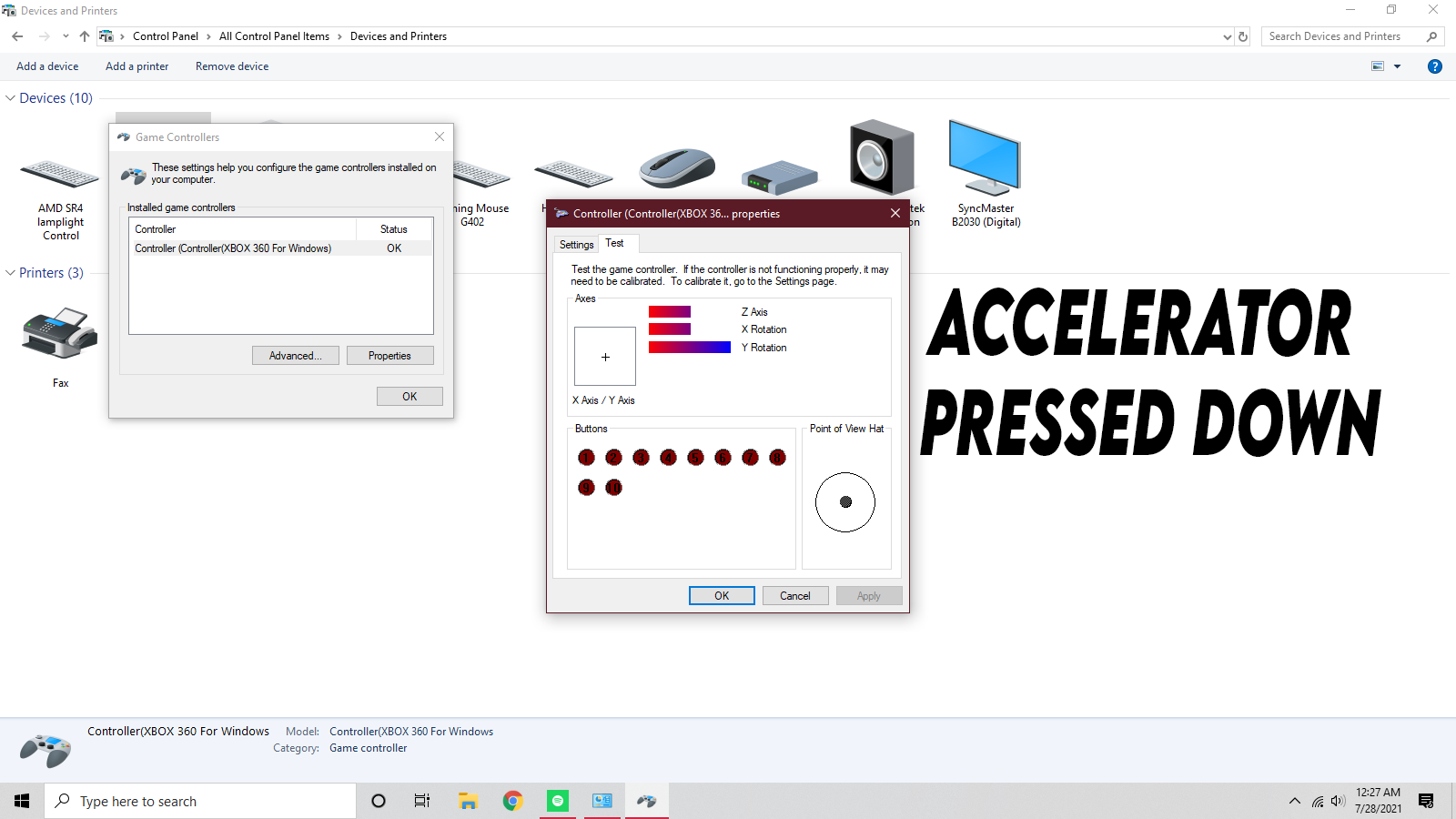This screenshot has width=1456, height=819.
Task: Click button indicator 2
Action: [613, 457]
